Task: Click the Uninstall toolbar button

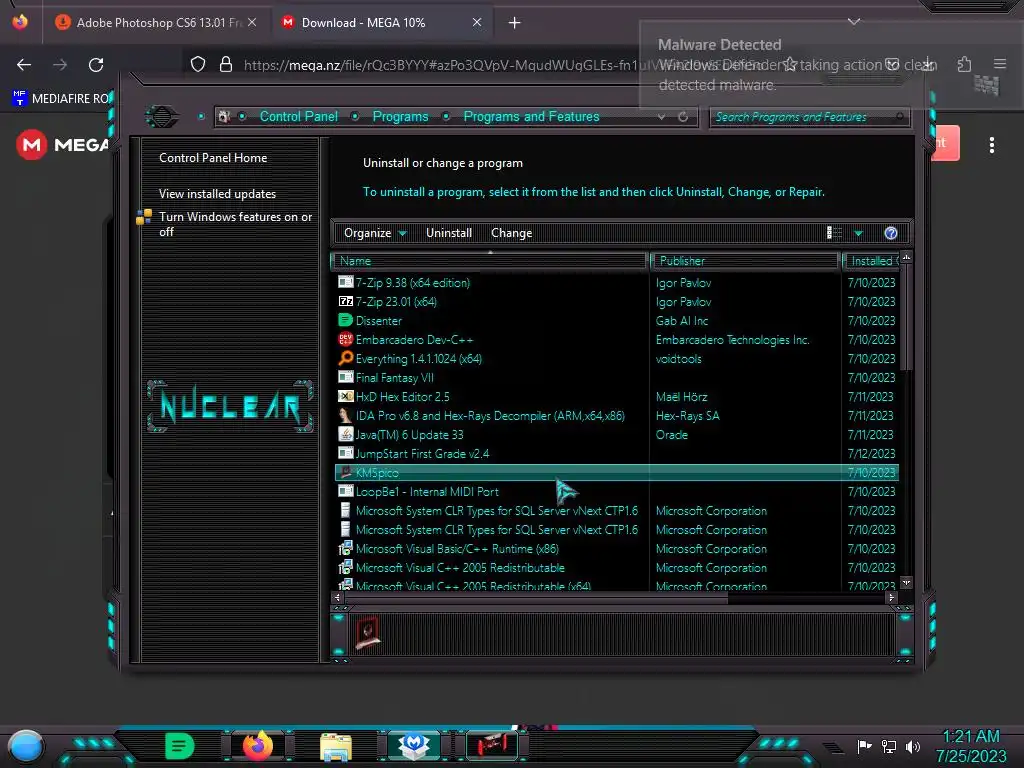Action: click(x=449, y=233)
